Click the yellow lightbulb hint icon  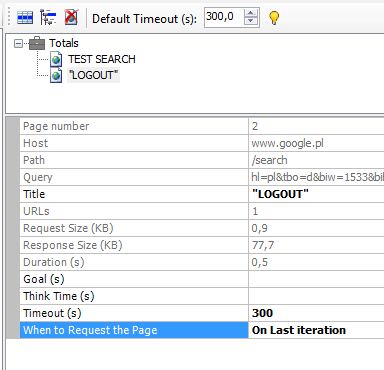(274, 18)
